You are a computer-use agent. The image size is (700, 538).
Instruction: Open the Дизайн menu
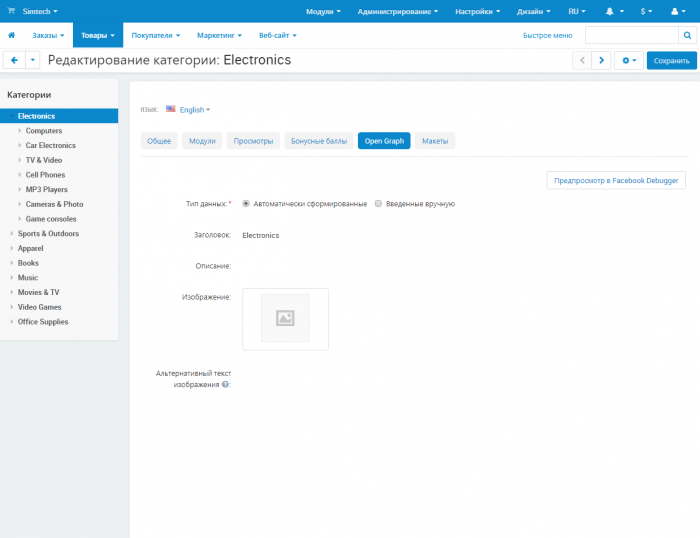533,12
